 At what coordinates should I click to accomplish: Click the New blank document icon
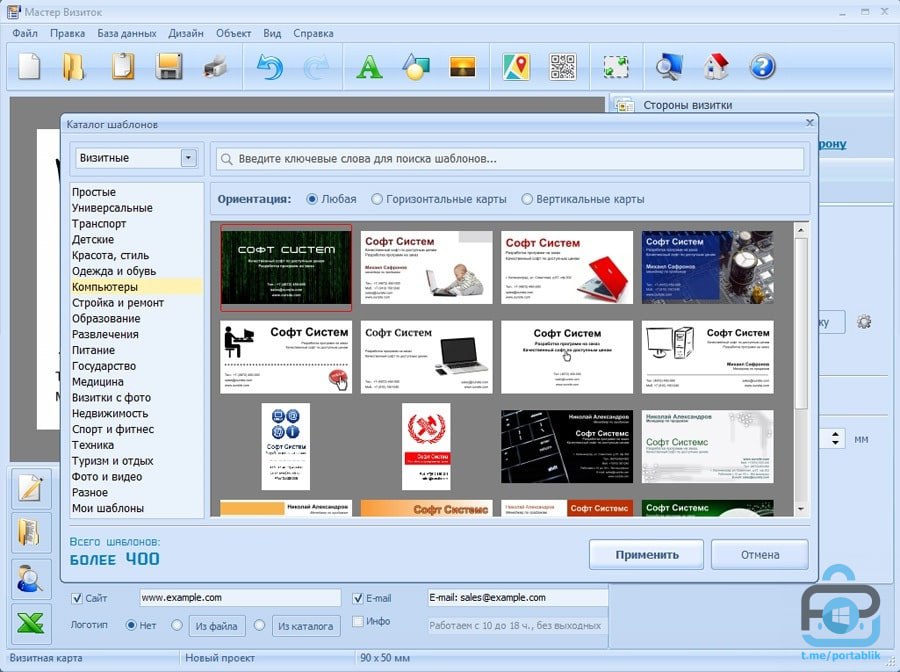(x=29, y=66)
